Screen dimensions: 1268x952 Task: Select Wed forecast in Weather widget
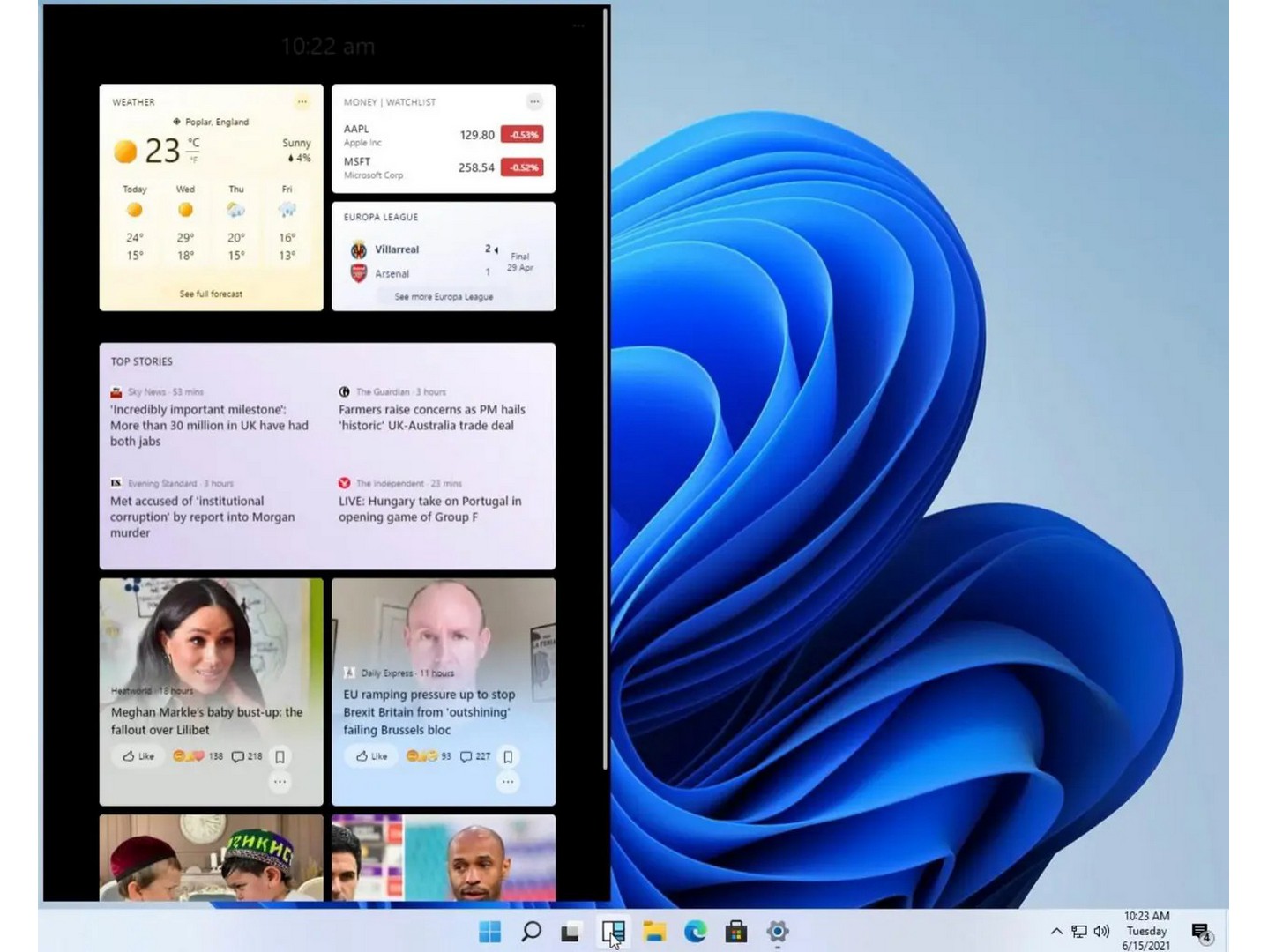click(x=185, y=225)
